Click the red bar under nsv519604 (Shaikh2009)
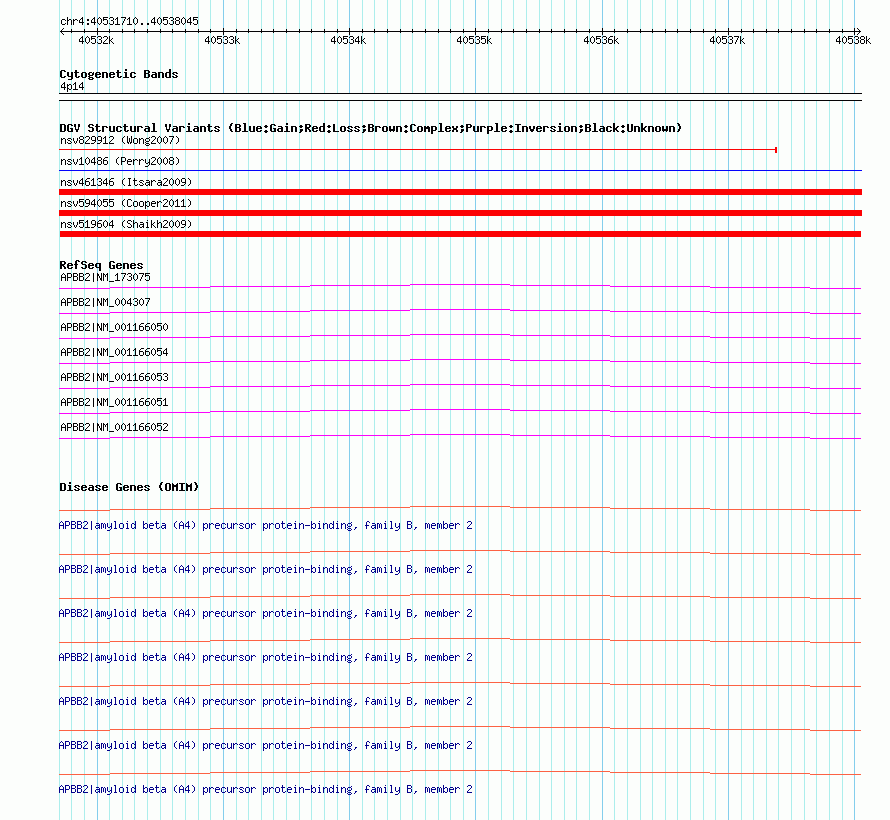 460,234
